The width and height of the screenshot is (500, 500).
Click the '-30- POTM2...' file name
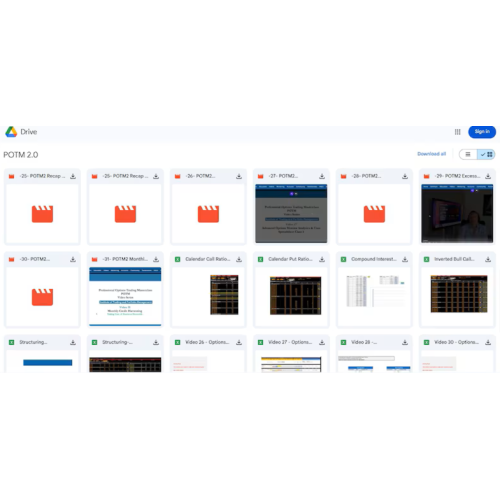pyautogui.click(x=34, y=259)
